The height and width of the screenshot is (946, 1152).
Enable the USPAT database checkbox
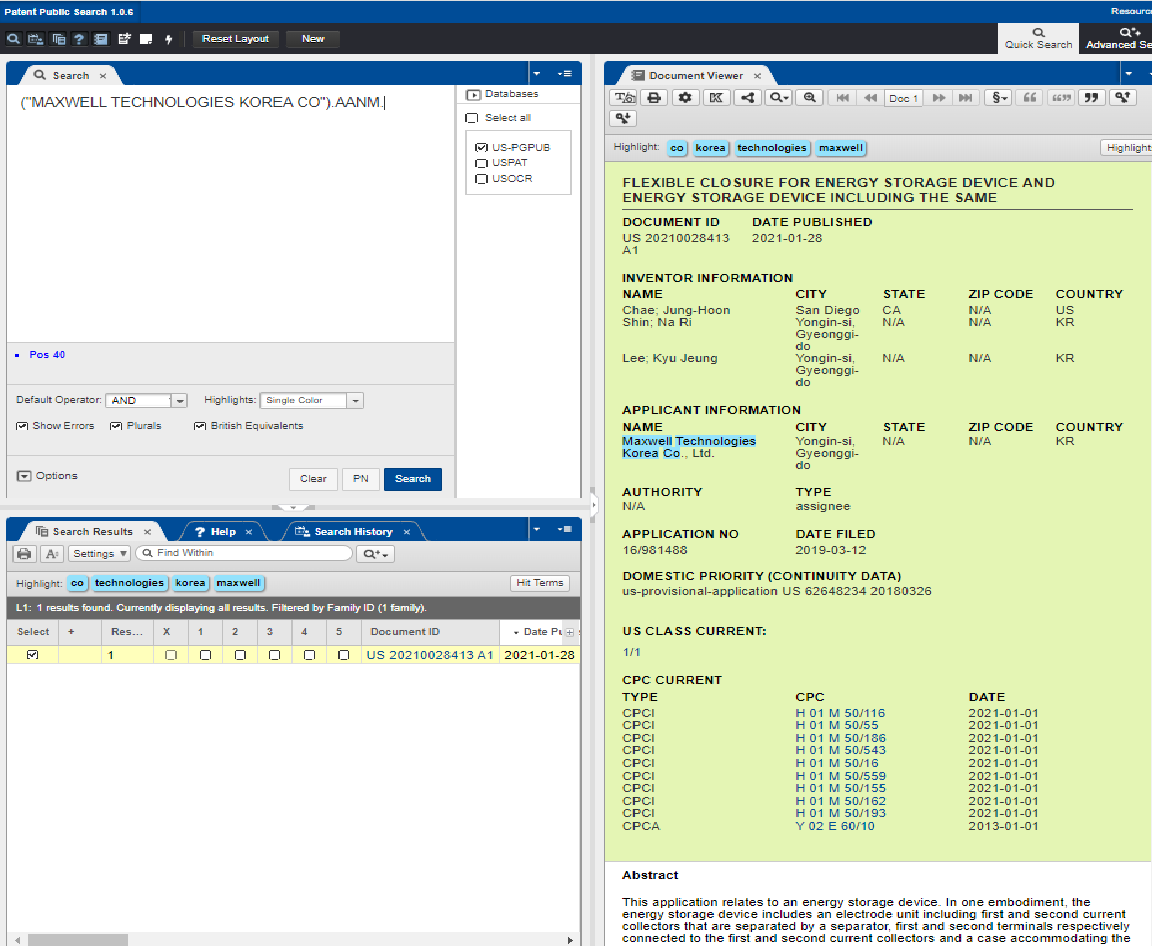481,163
